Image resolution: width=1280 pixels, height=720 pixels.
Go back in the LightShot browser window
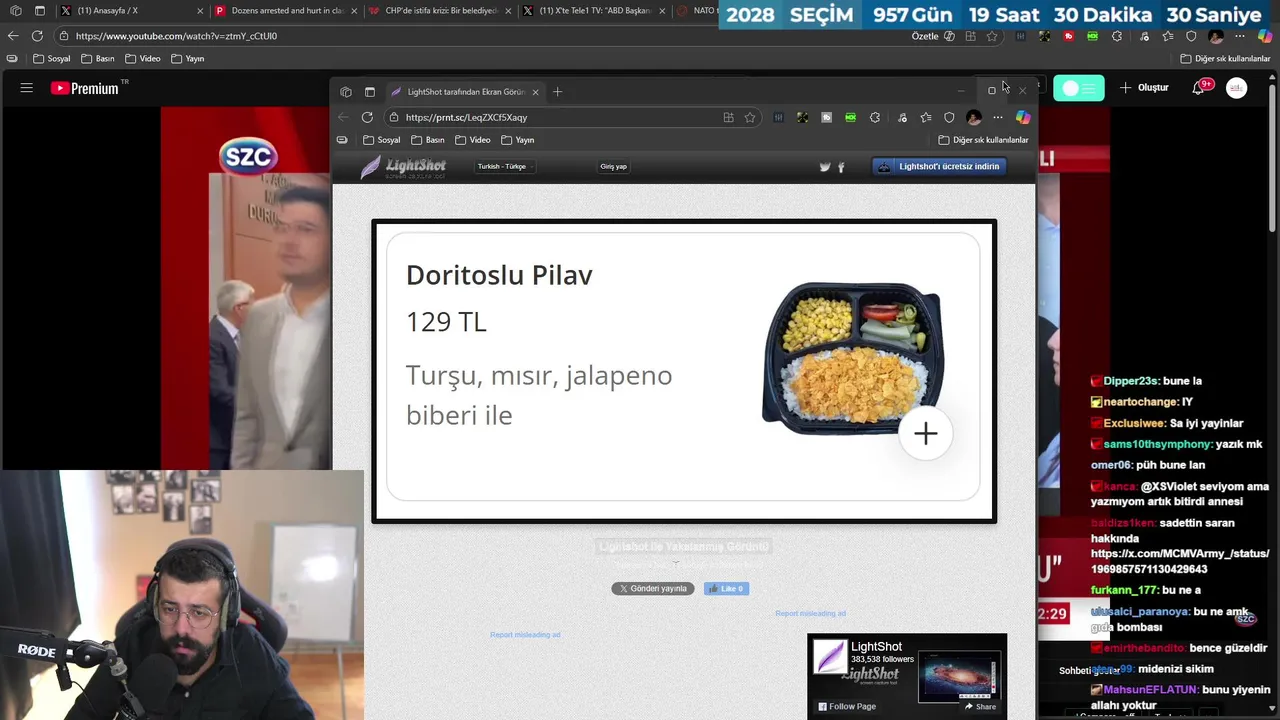click(344, 117)
